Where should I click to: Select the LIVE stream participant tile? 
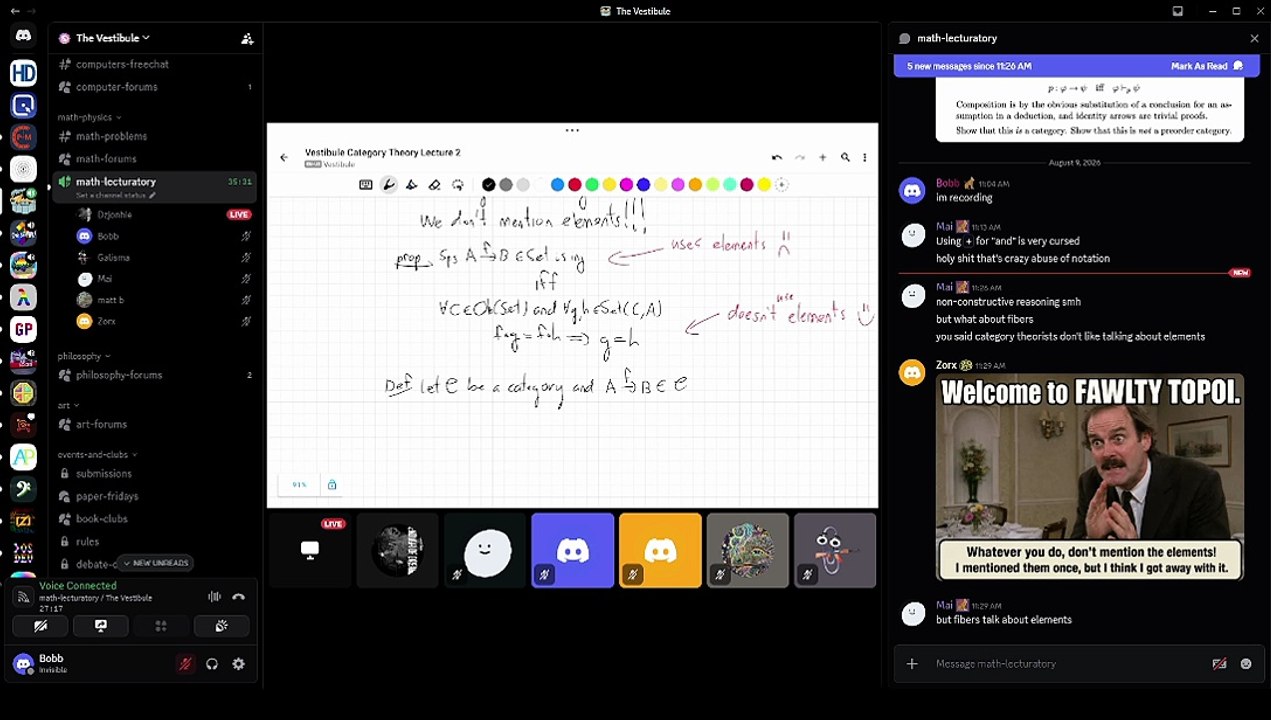coord(310,550)
